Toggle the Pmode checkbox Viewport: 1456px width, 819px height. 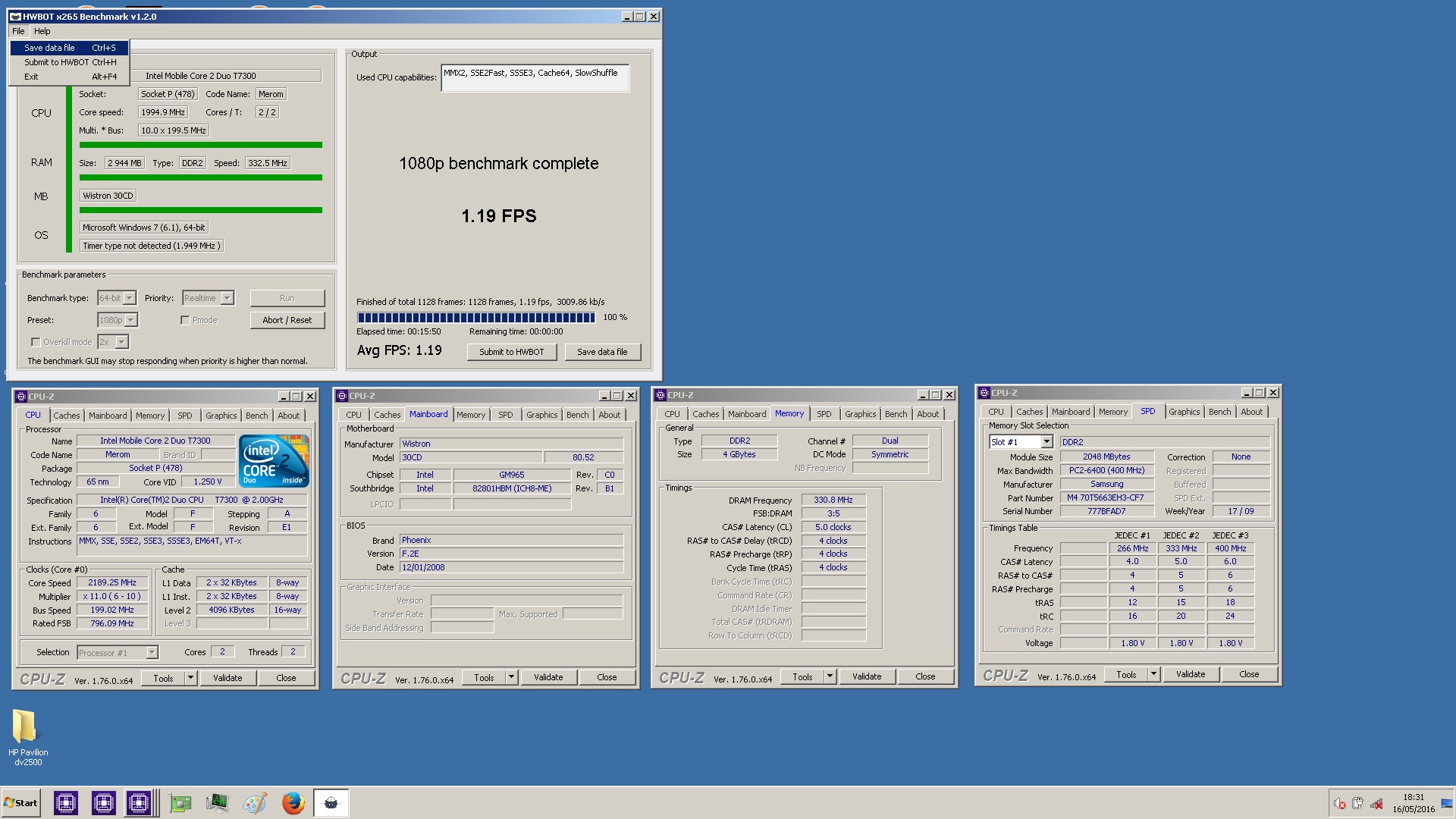184,320
